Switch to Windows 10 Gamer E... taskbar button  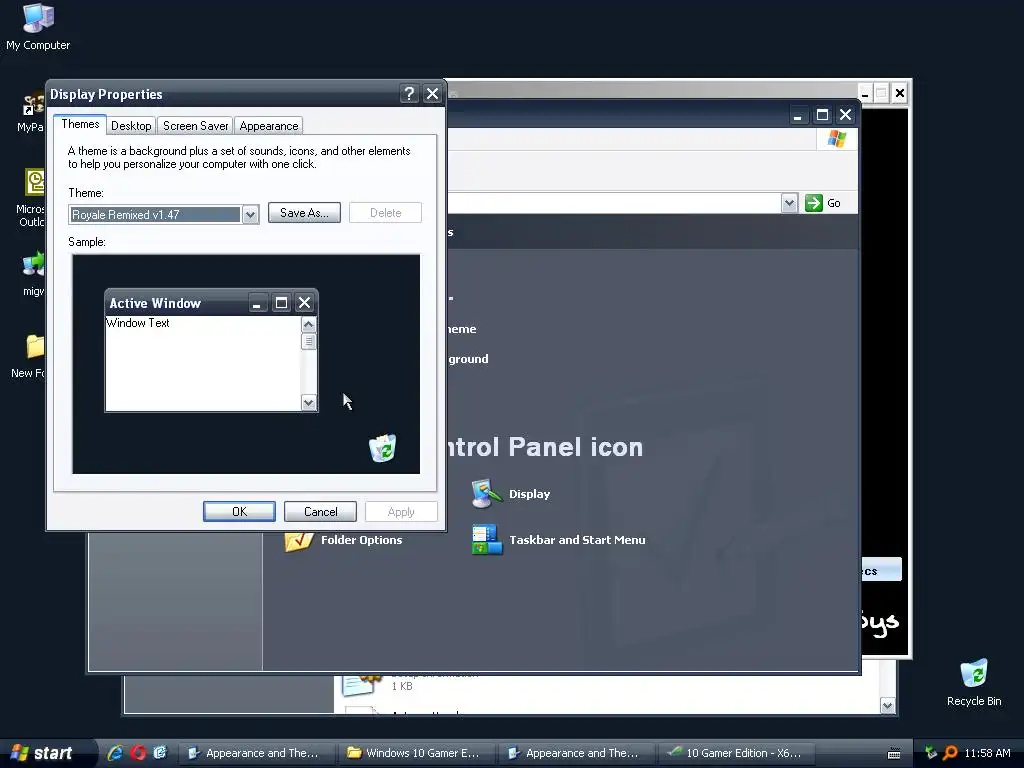tap(415, 753)
